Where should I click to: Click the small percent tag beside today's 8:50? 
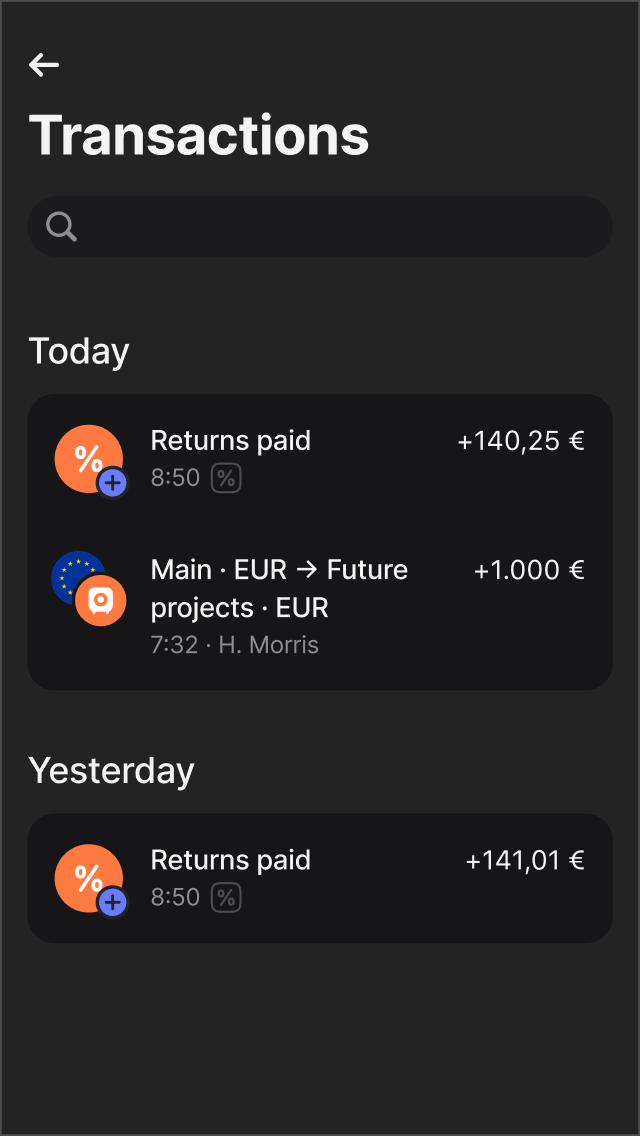coord(227,478)
